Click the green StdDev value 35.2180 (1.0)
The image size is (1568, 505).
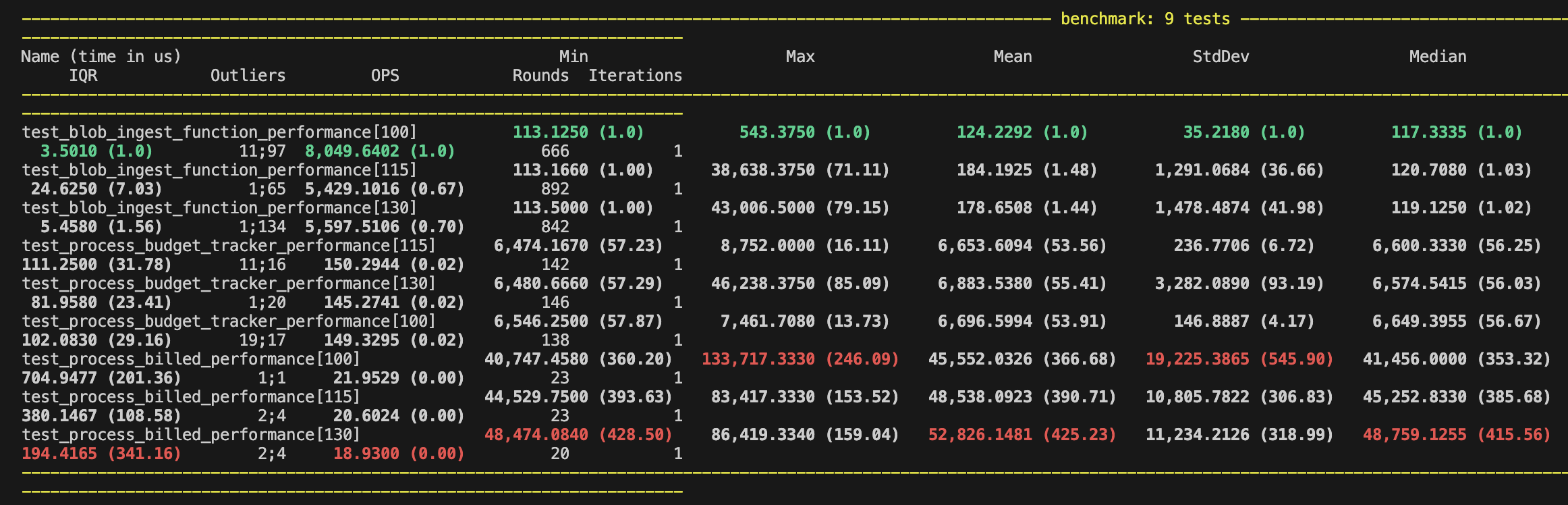[1244, 132]
